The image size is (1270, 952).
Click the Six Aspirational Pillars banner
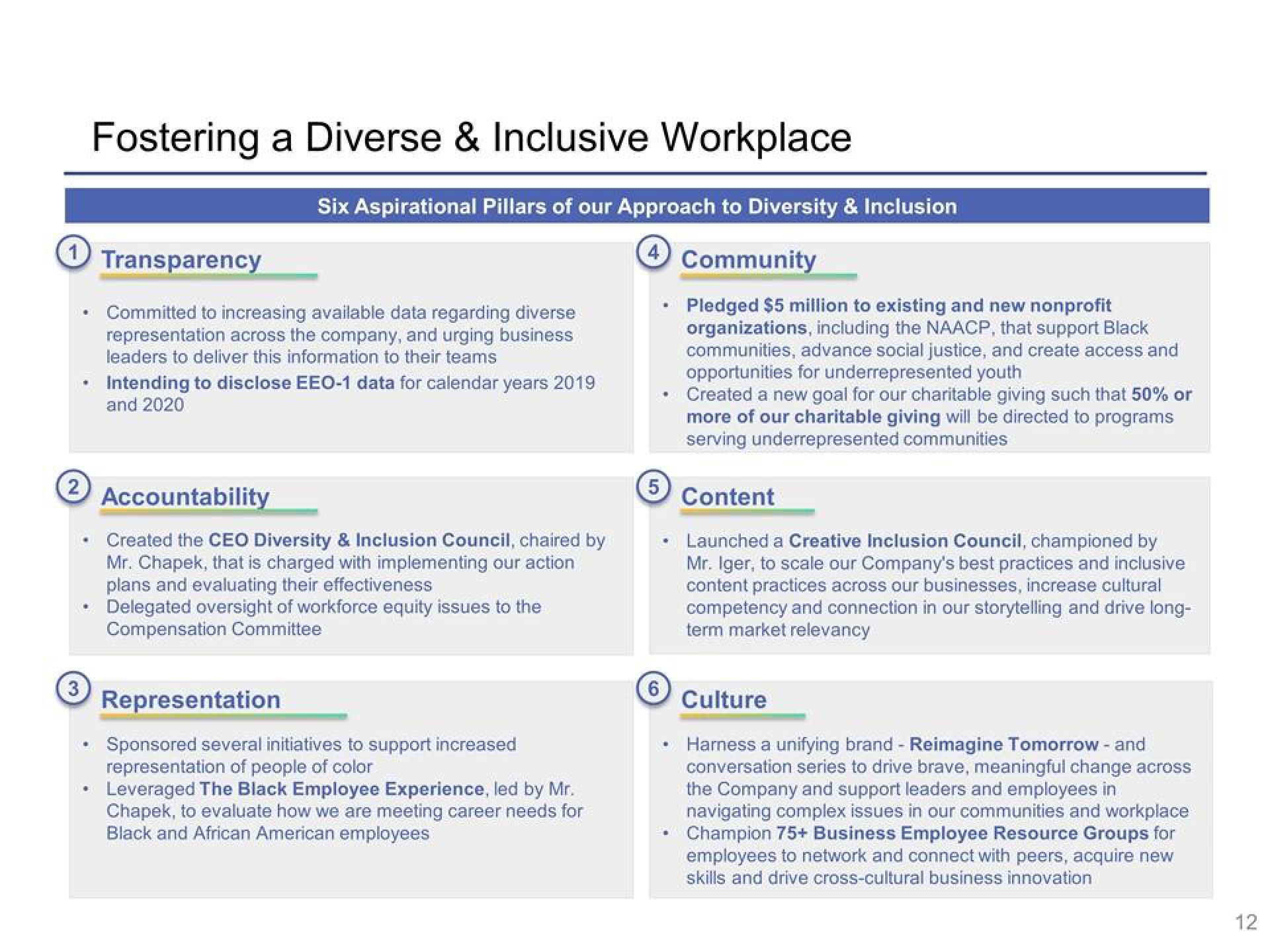click(x=637, y=206)
